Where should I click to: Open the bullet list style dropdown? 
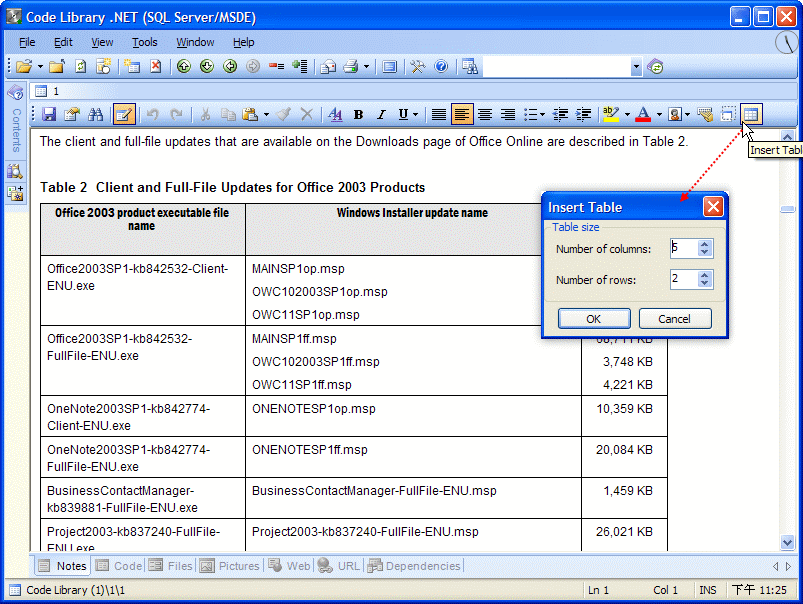click(542, 114)
